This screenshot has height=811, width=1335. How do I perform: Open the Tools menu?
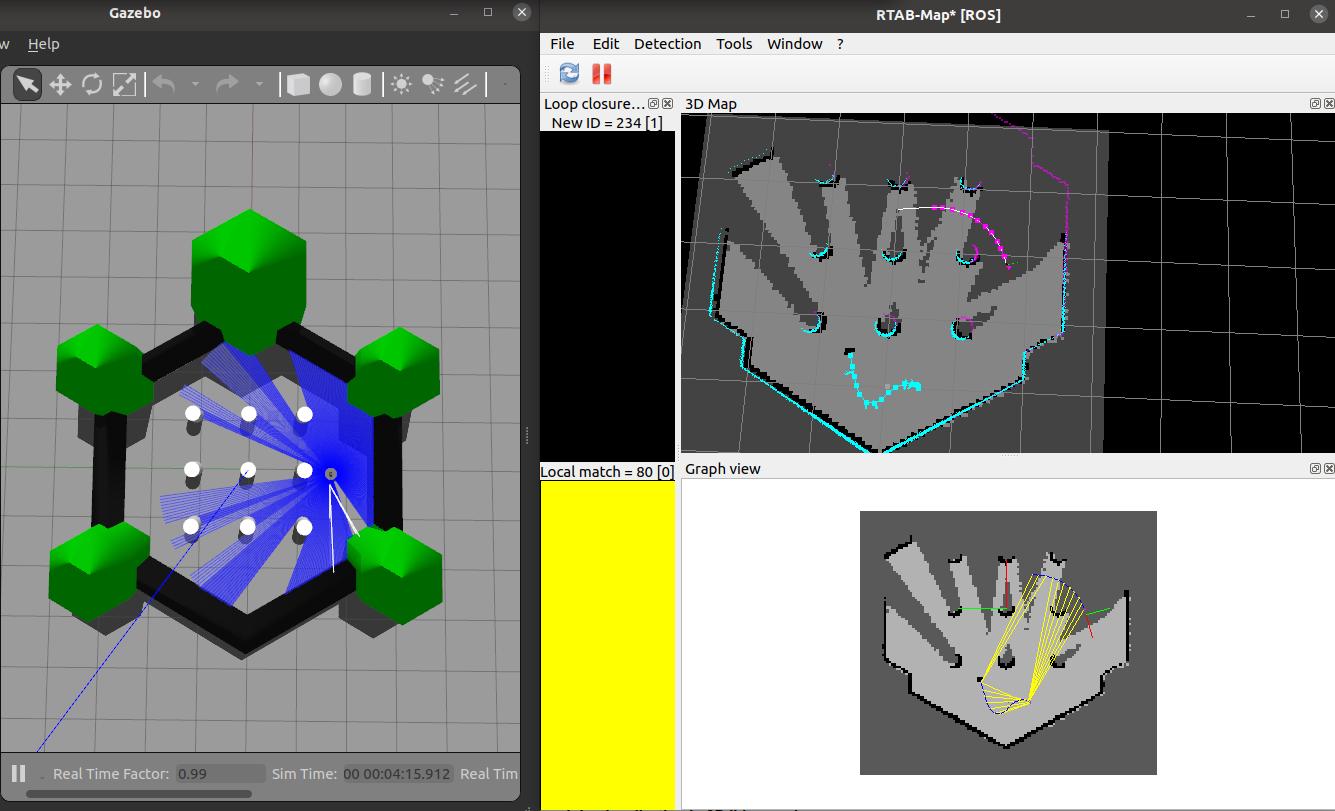click(x=734, y=44)
